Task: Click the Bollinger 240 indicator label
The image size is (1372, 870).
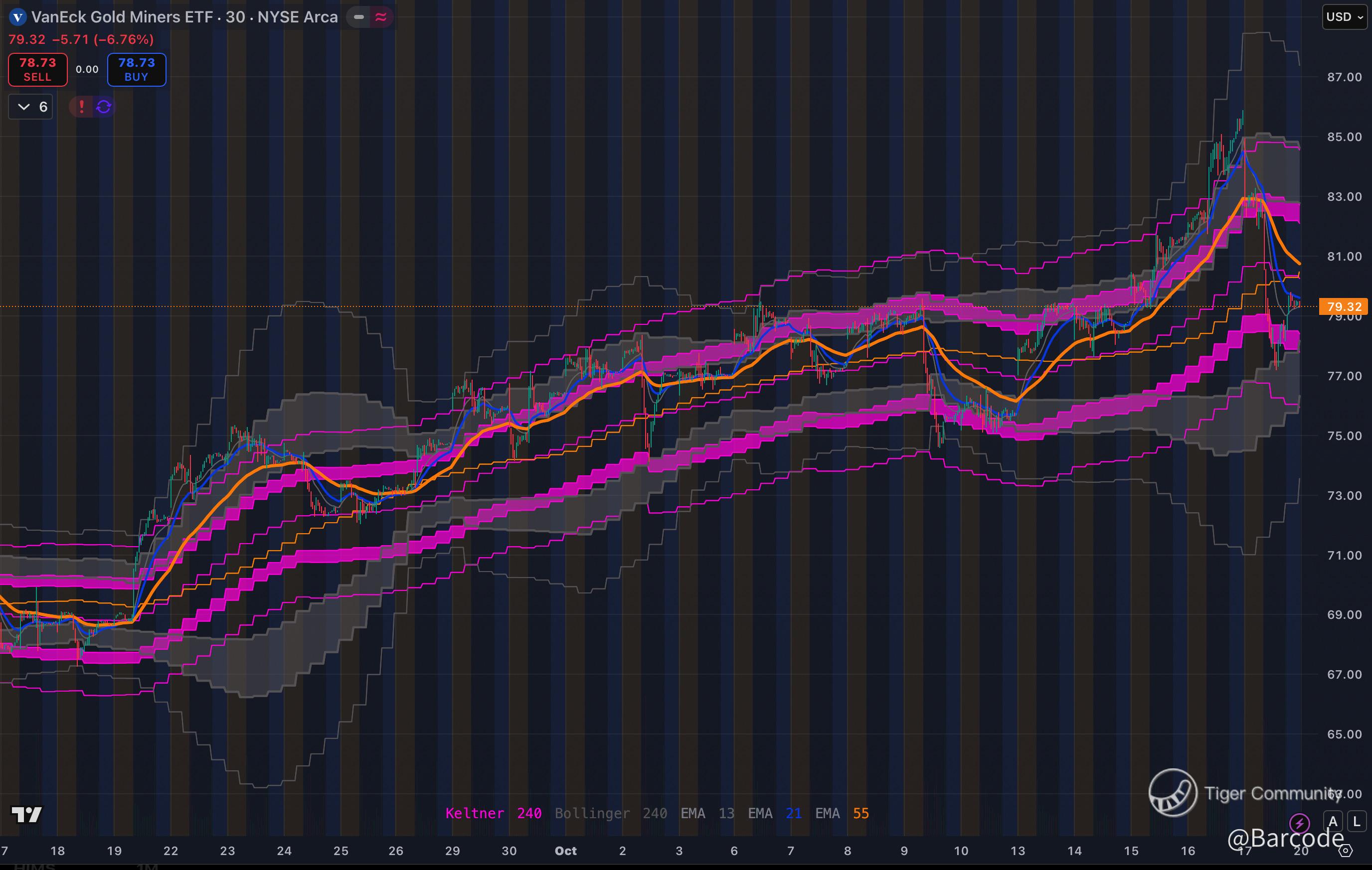Action: (x=610, y=813)
